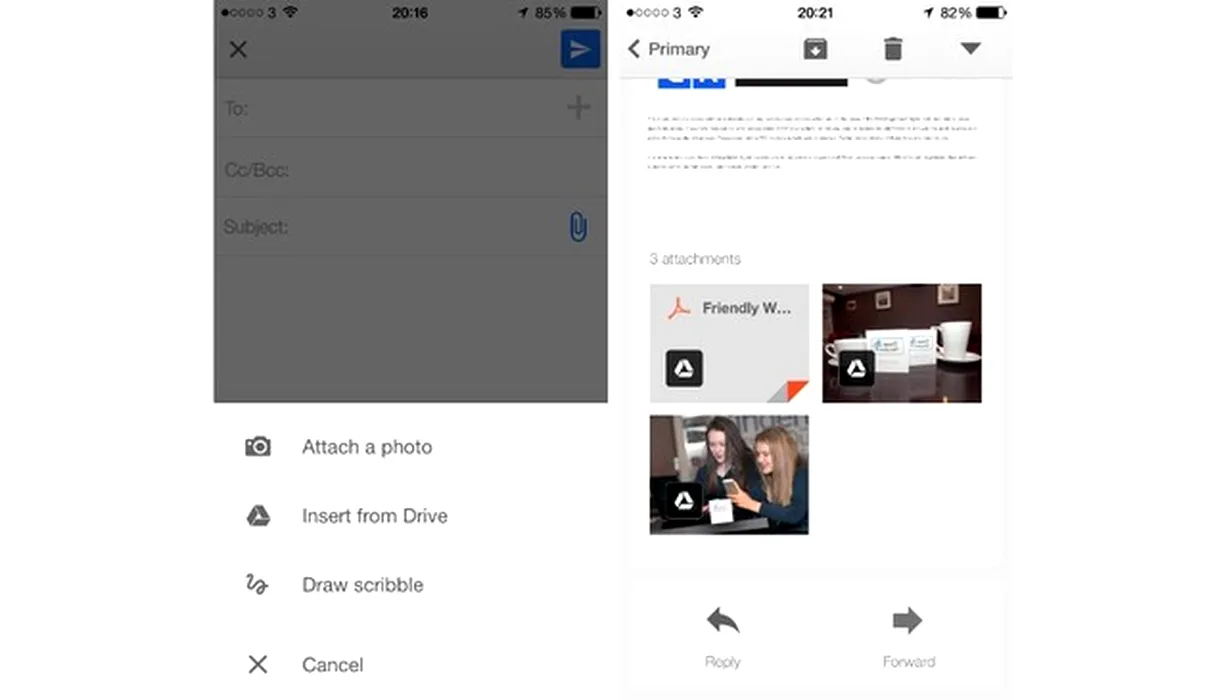Save coffee cups photo to Drive
The width and height of the screenshot is (1227, 700).
856,369
